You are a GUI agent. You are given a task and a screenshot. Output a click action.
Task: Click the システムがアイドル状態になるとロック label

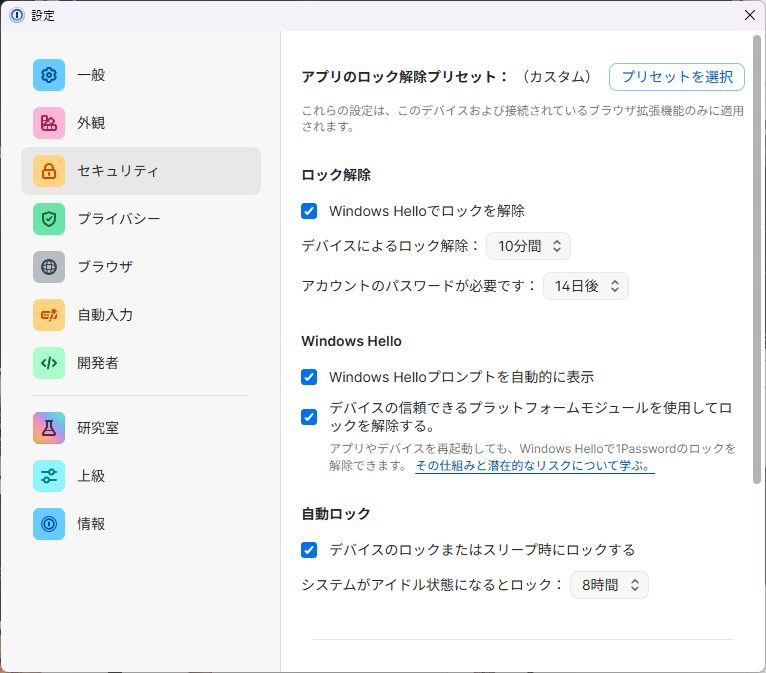pos(432,585)
